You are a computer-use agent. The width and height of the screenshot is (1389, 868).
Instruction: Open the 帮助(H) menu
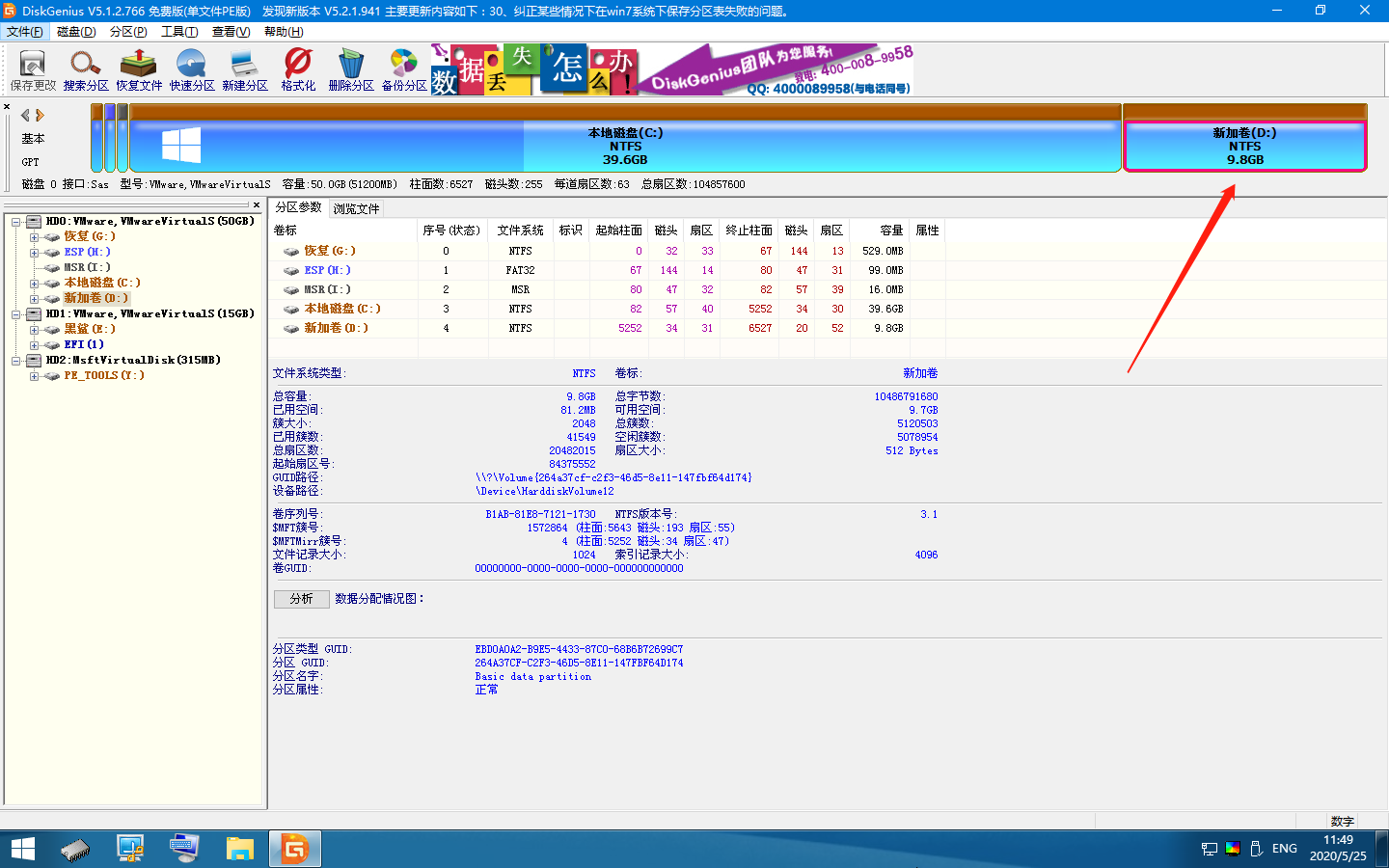pos(284,32)
